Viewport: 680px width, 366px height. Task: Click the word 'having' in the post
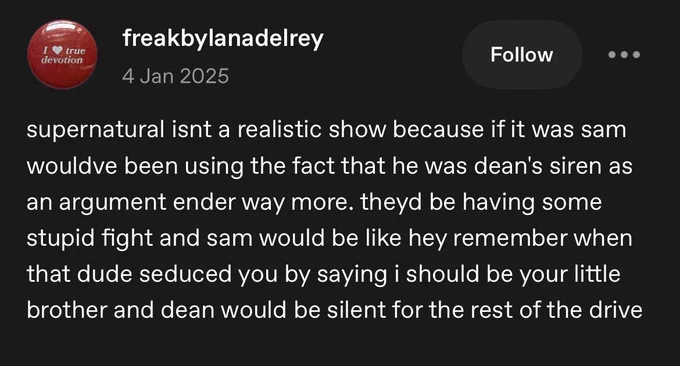click(x=498, y=203)
